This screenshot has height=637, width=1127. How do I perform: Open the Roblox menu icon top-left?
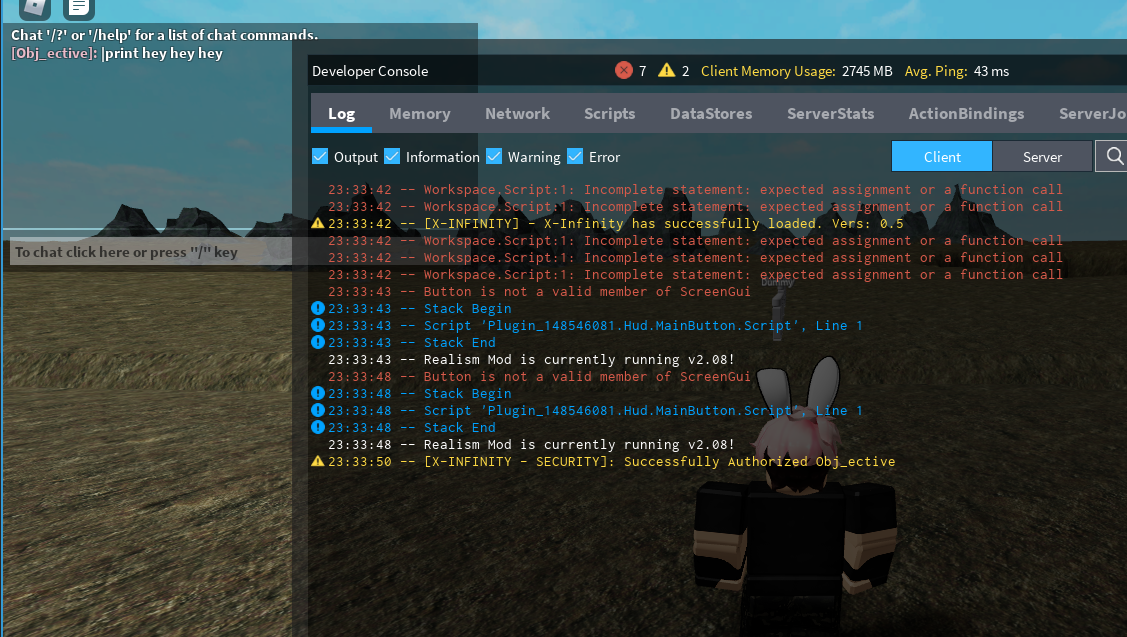tap(32, 9)
